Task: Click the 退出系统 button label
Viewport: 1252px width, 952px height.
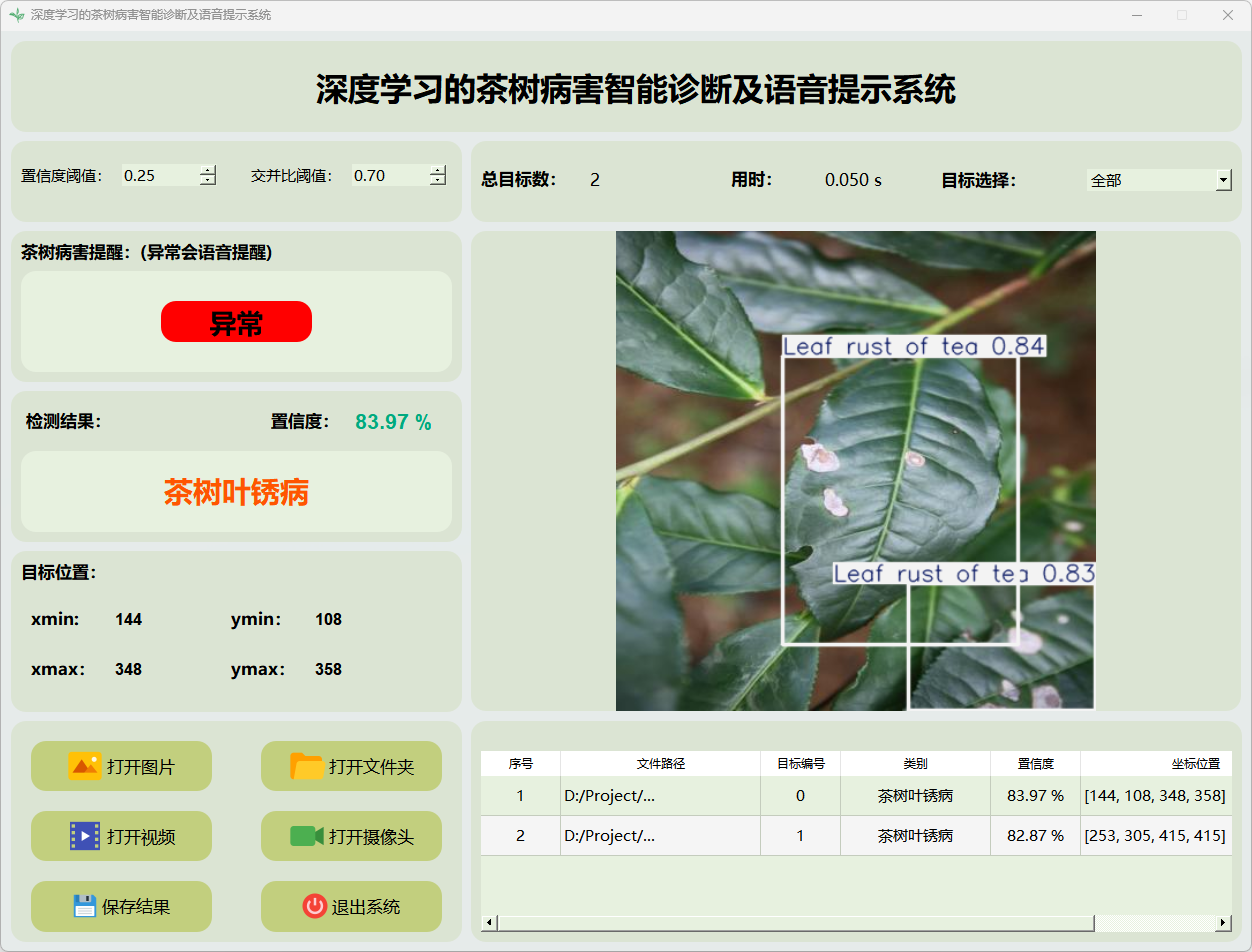Action: click(366, 907)
